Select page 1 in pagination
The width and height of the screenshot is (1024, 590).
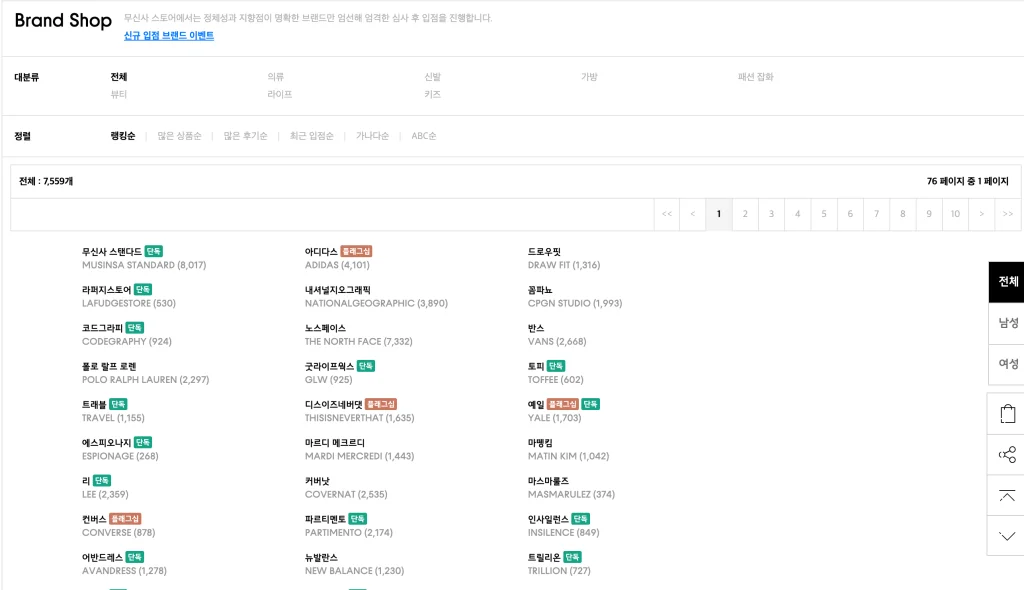(x=719, y=214)
